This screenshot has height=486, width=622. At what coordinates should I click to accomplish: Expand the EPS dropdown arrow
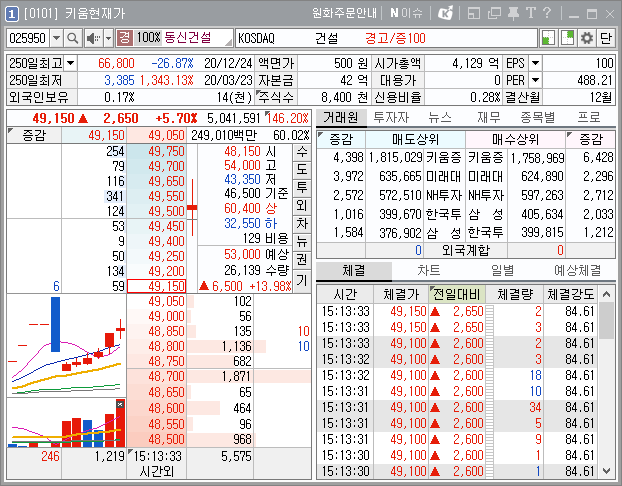pos(536,63)
